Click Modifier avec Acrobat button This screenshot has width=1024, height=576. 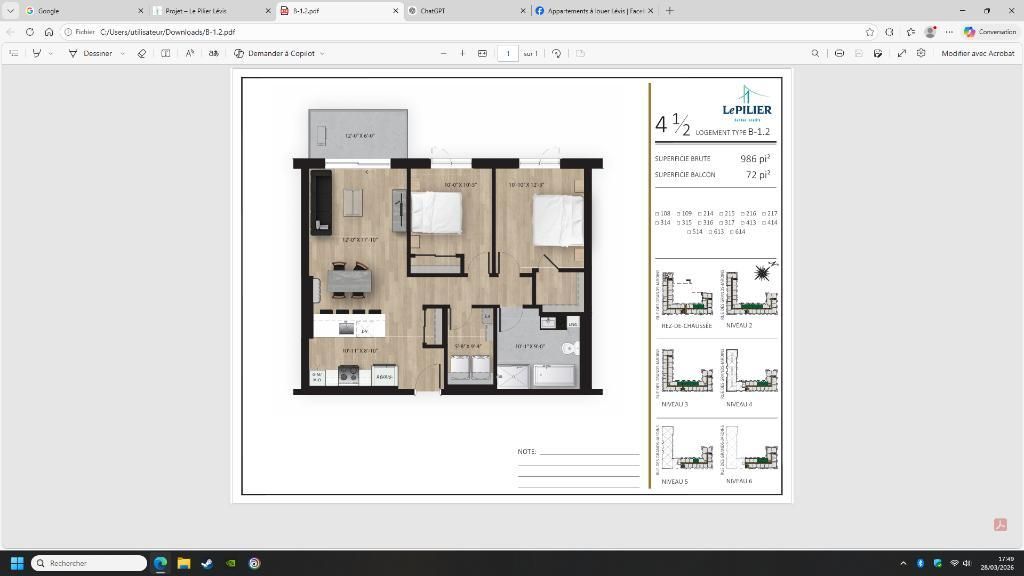[x=977, y=53]
